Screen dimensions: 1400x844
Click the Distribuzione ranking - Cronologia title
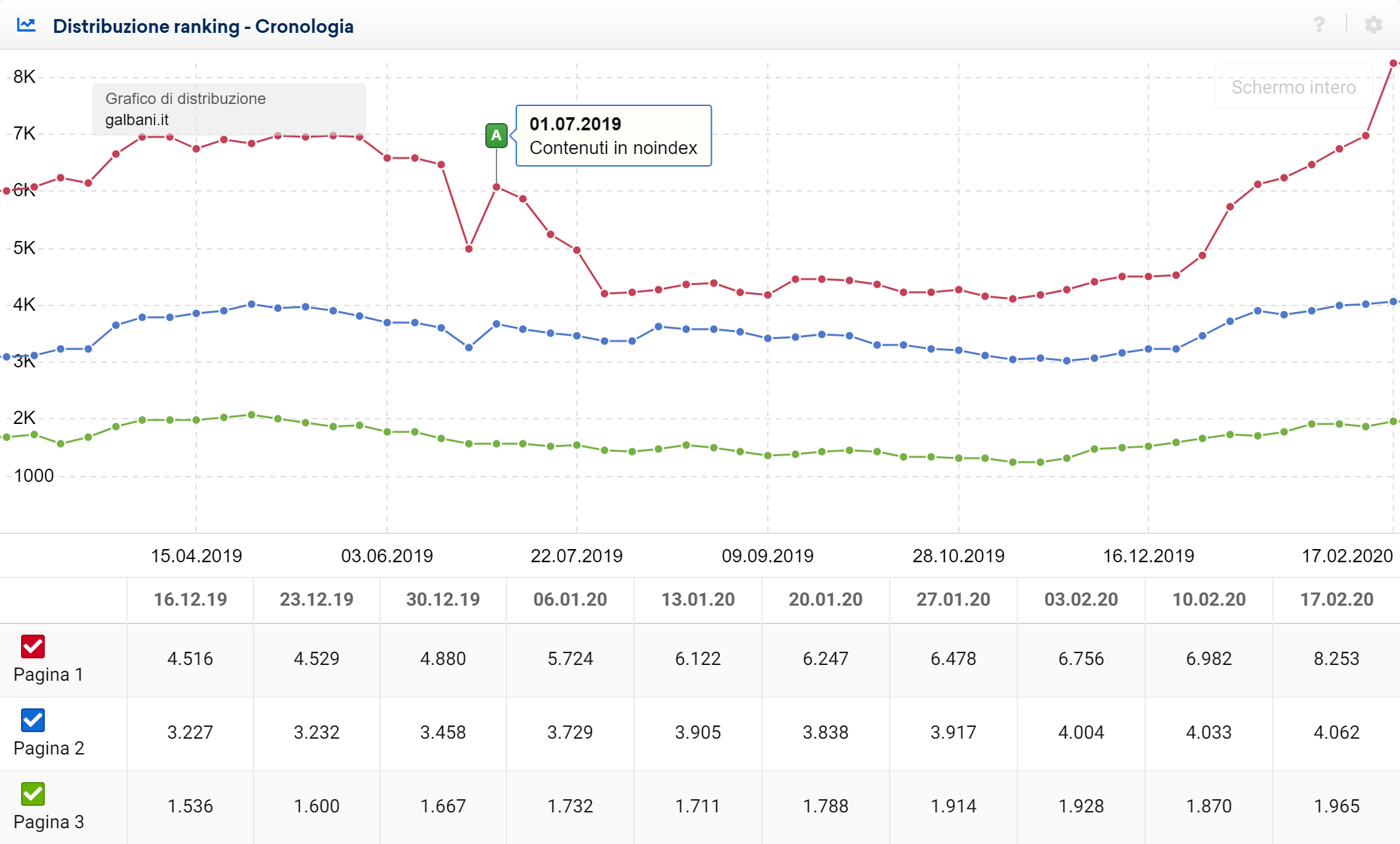(203, 26)
